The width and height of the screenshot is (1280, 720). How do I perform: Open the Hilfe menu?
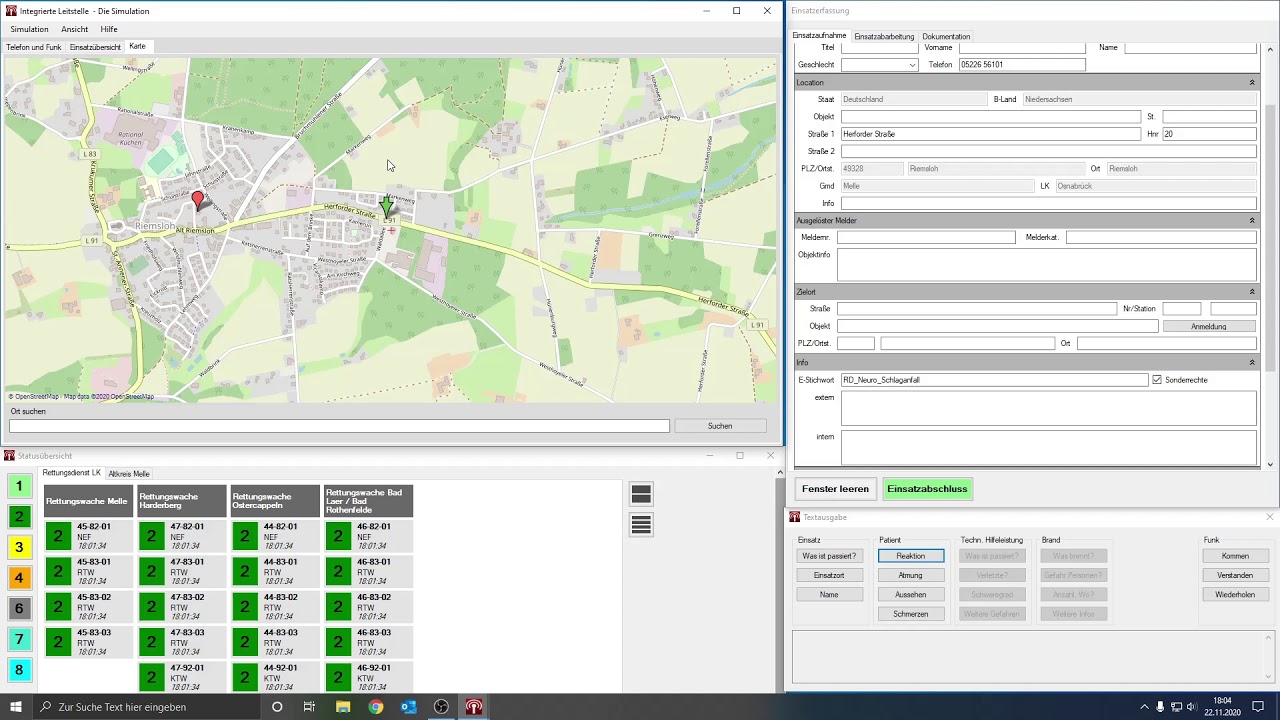pyautogui.click(x=109, y=29)
